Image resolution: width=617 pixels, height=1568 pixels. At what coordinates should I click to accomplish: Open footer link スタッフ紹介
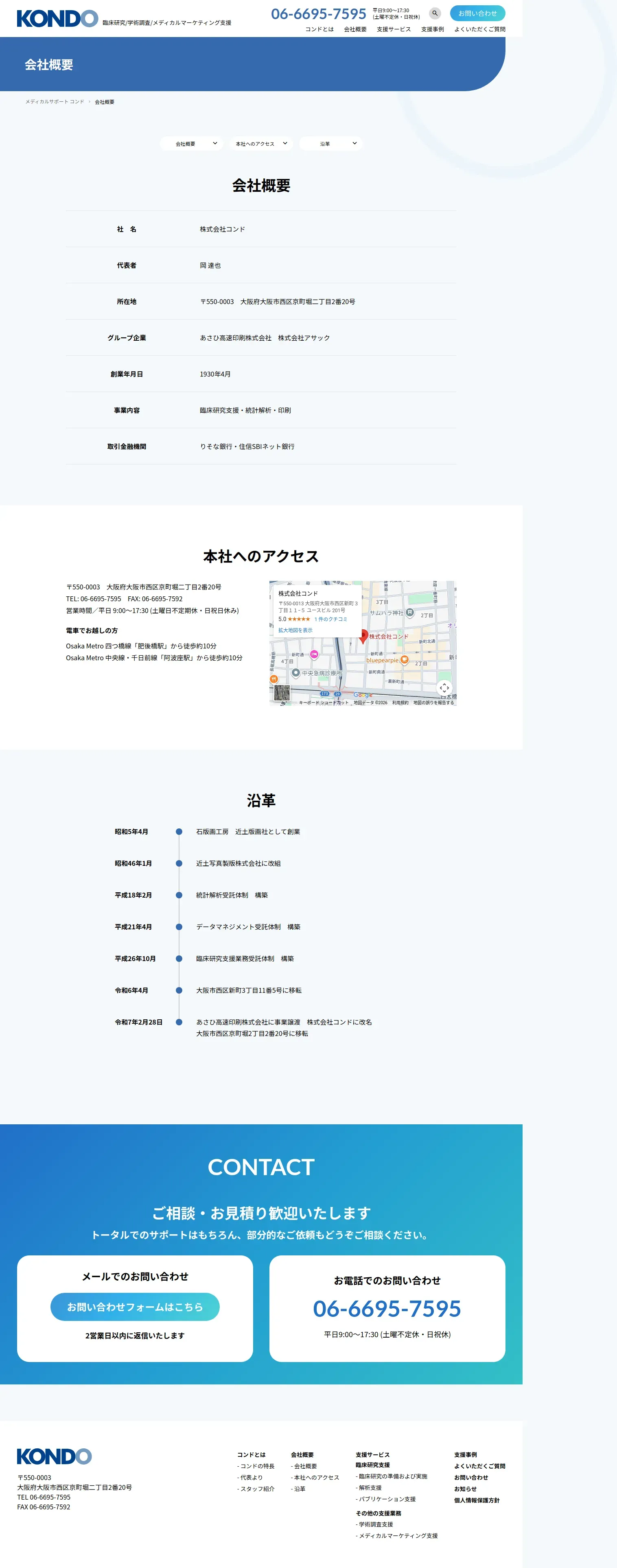pyautogui.click(x=256, y=1489)
